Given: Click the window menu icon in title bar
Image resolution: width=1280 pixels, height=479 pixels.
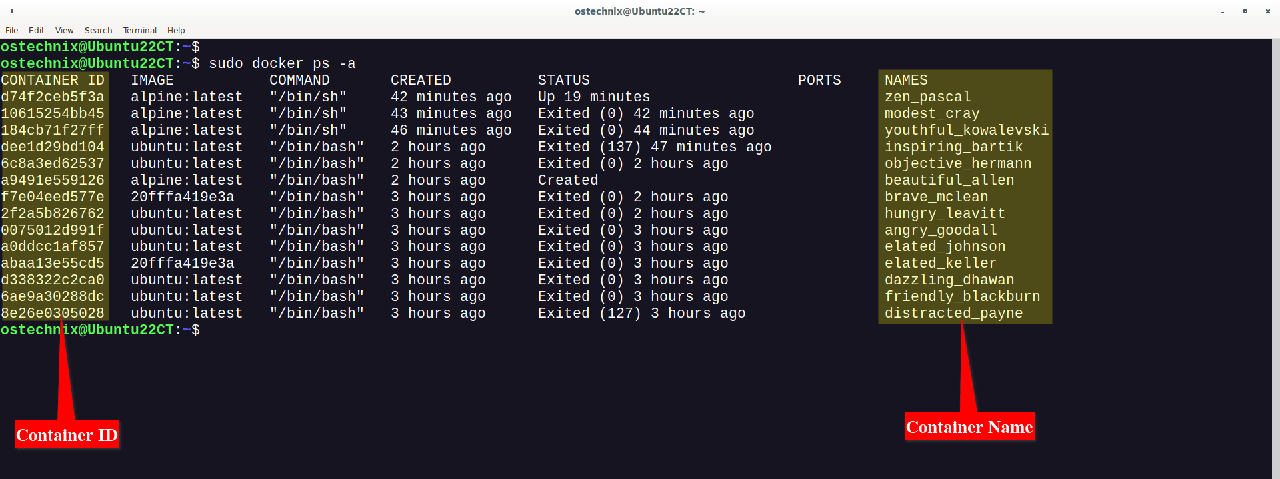Looking at the screenshot, I should tap(11, 11).
